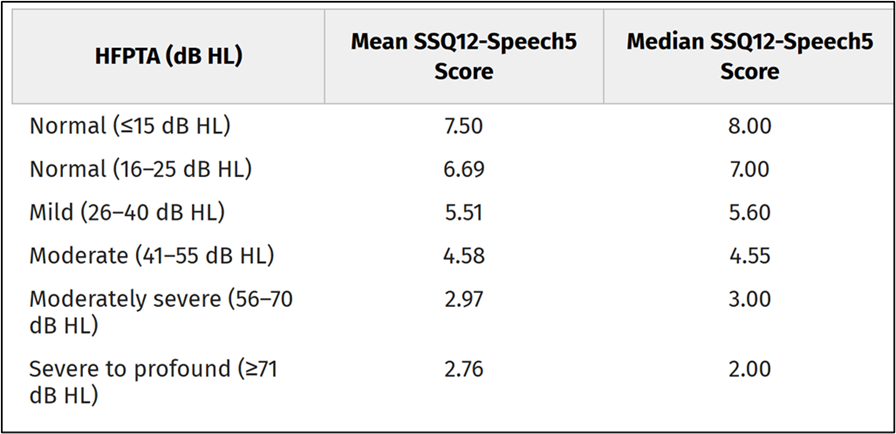Screen dimensions: 896x434
Task: Select the Normal (≤15 dB HL) row label
Action: click(130, 126)
